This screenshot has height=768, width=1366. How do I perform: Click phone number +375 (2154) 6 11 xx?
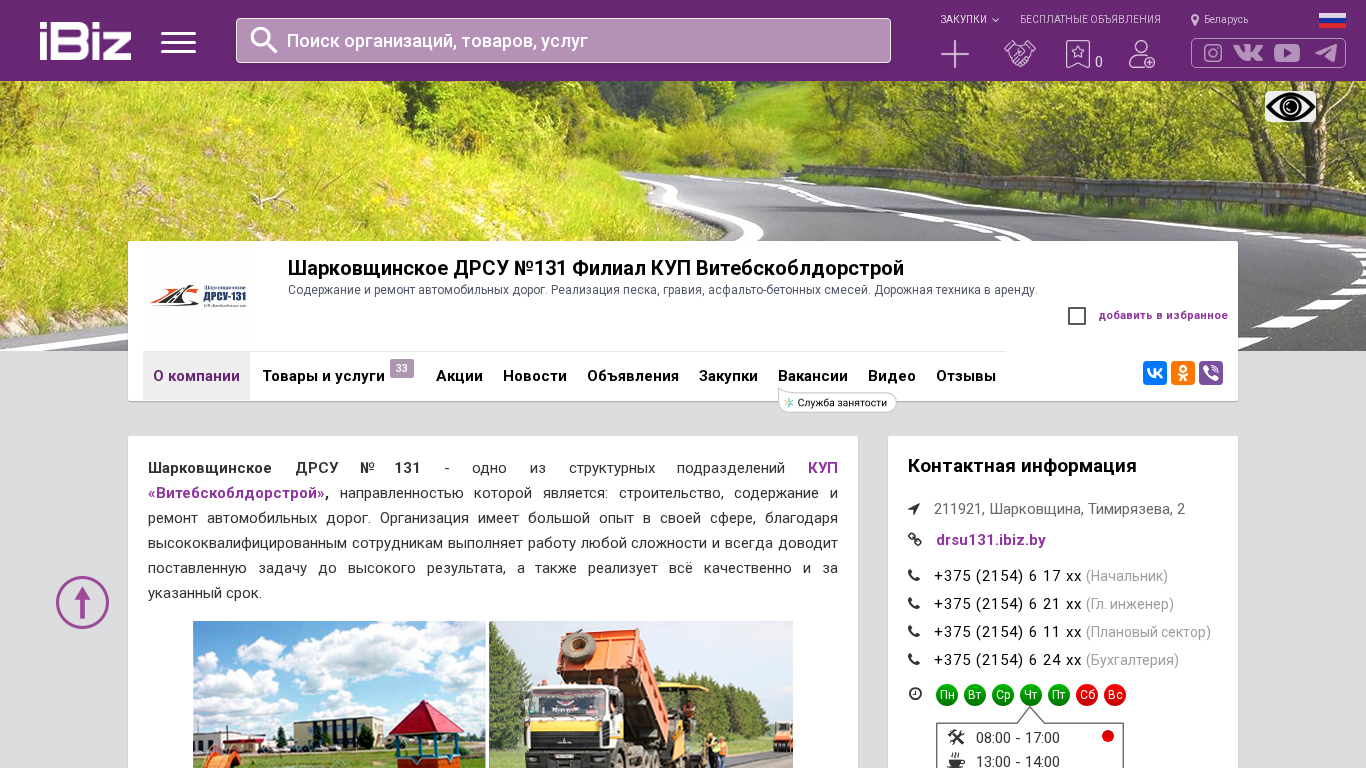coord(1008,632)
